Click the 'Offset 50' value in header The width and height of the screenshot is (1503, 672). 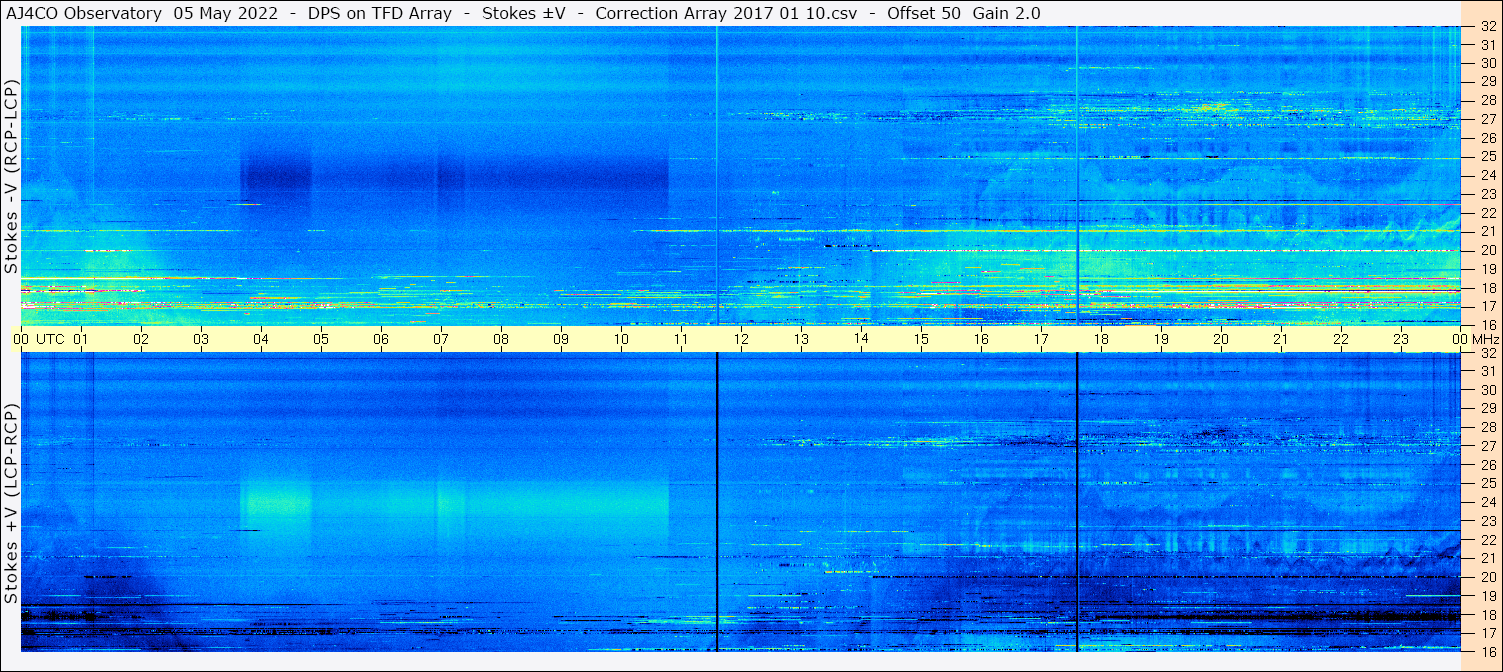924,13
